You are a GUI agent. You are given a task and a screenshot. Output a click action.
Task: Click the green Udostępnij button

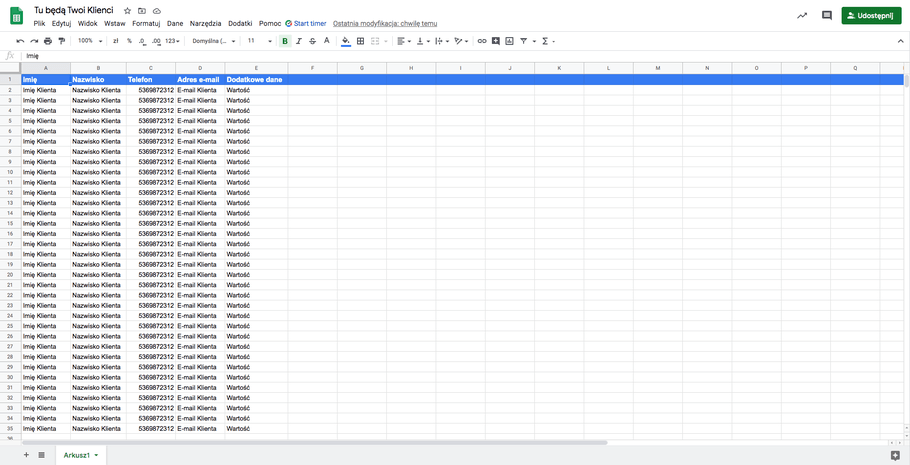pyautogui.click(x=871, y=16)
